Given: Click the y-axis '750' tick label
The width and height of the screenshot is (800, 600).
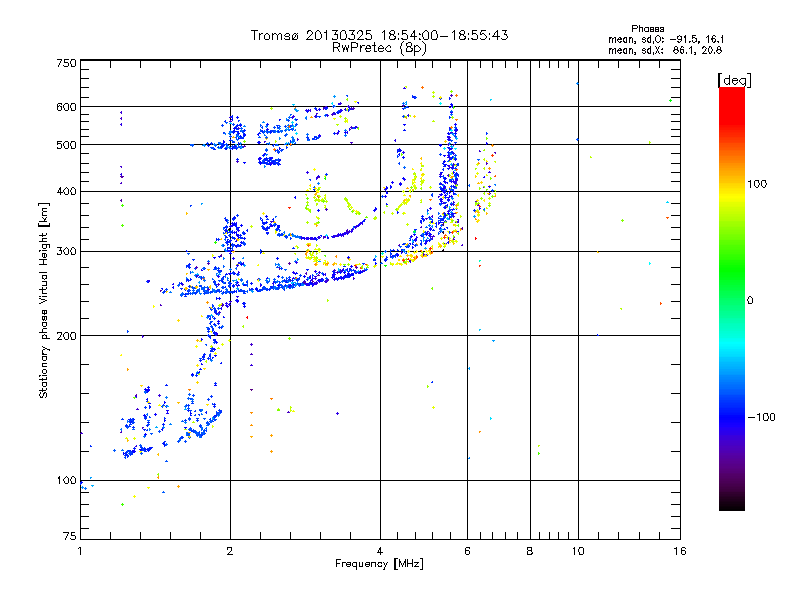Looking at the screenshot, I should (66, 63).
